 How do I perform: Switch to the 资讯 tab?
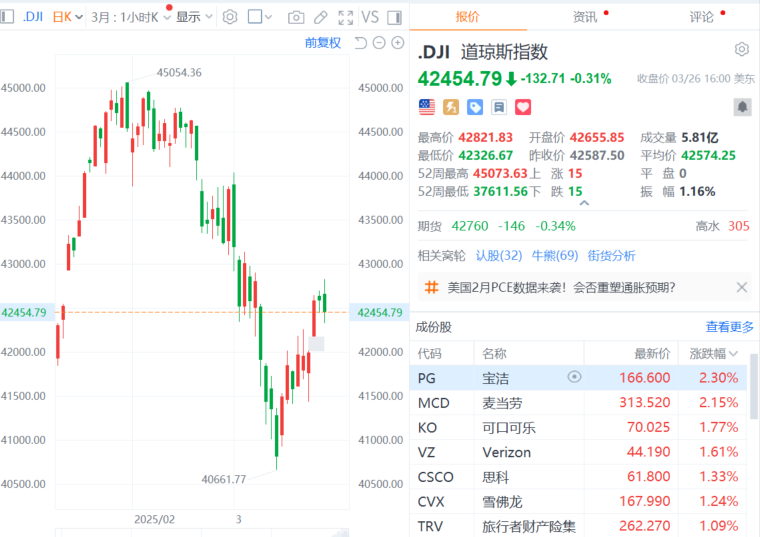[x=585, y=17]
